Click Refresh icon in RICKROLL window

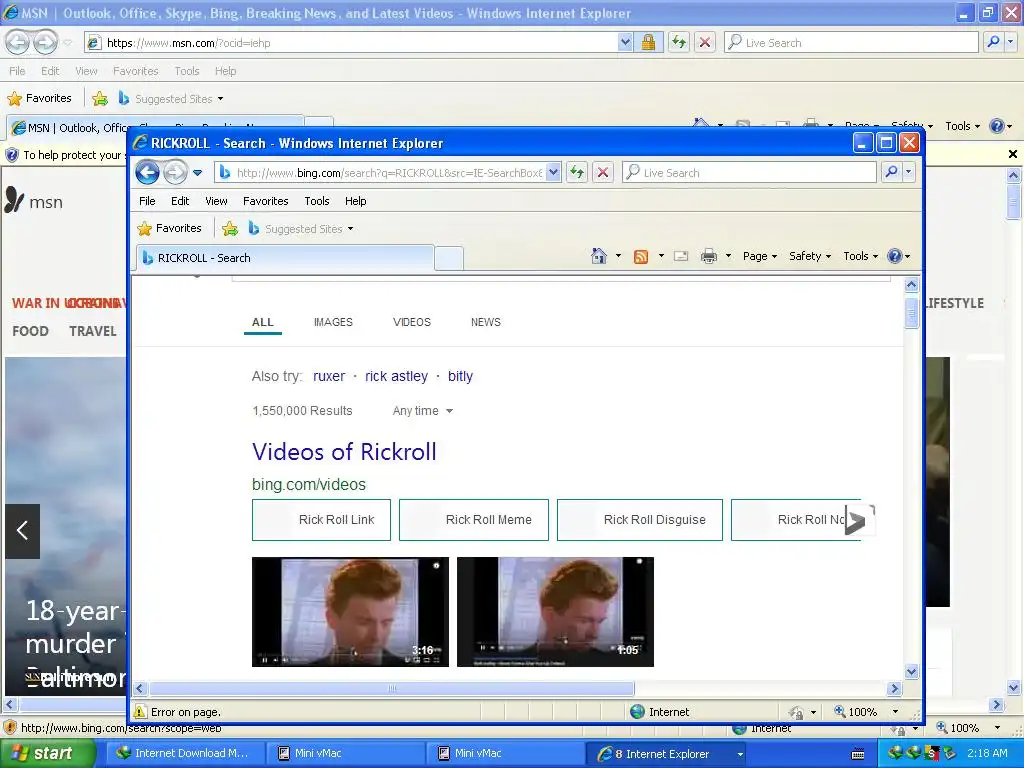click(x=577, y=172)
